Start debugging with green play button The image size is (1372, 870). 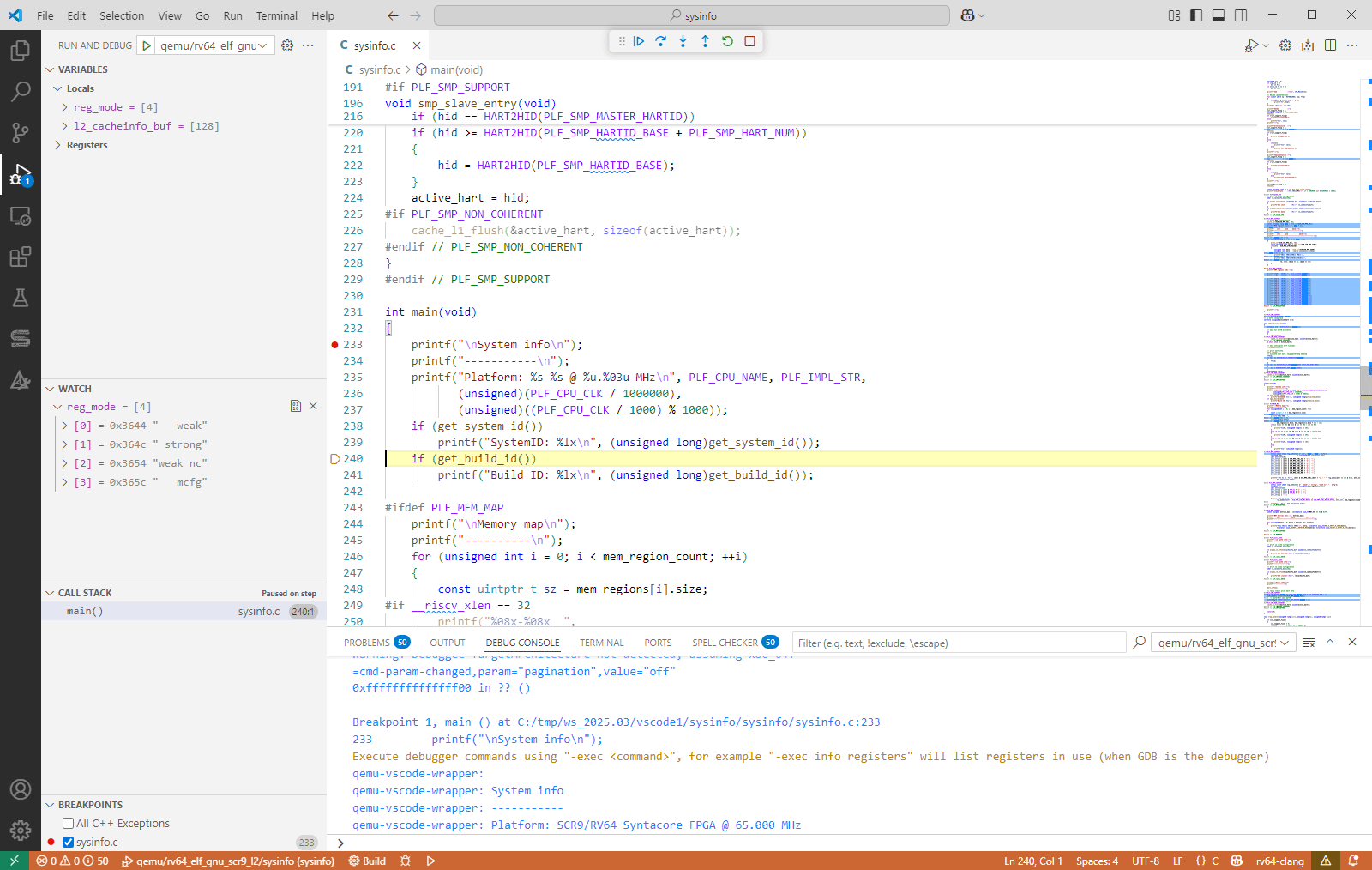click(147, 45)
